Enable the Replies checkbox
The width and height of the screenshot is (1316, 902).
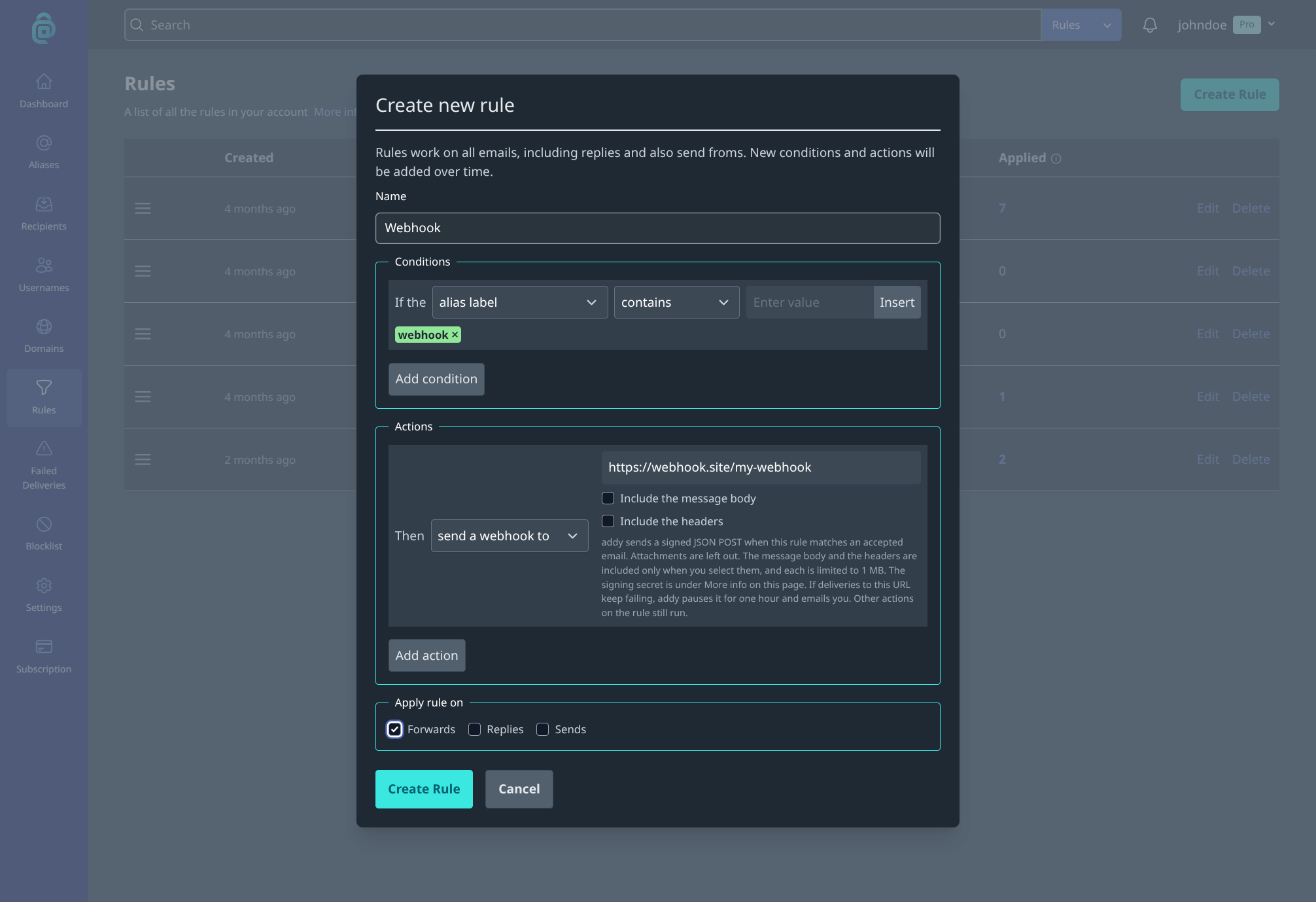[474, 729]
